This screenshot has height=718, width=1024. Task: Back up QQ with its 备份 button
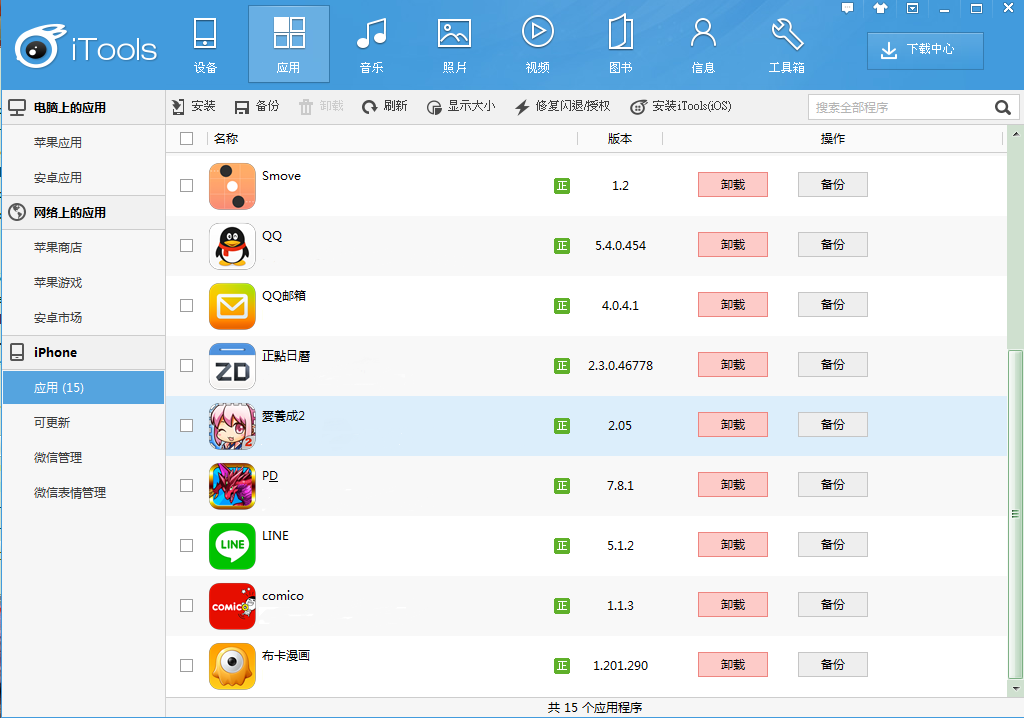tap(833, 245)
